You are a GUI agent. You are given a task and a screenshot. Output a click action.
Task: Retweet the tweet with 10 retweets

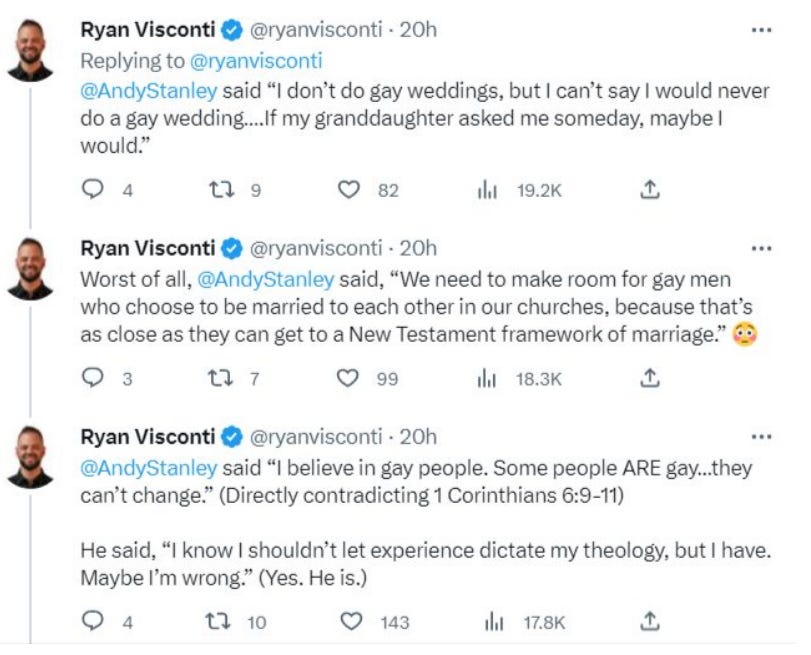(x=218, y=621)
